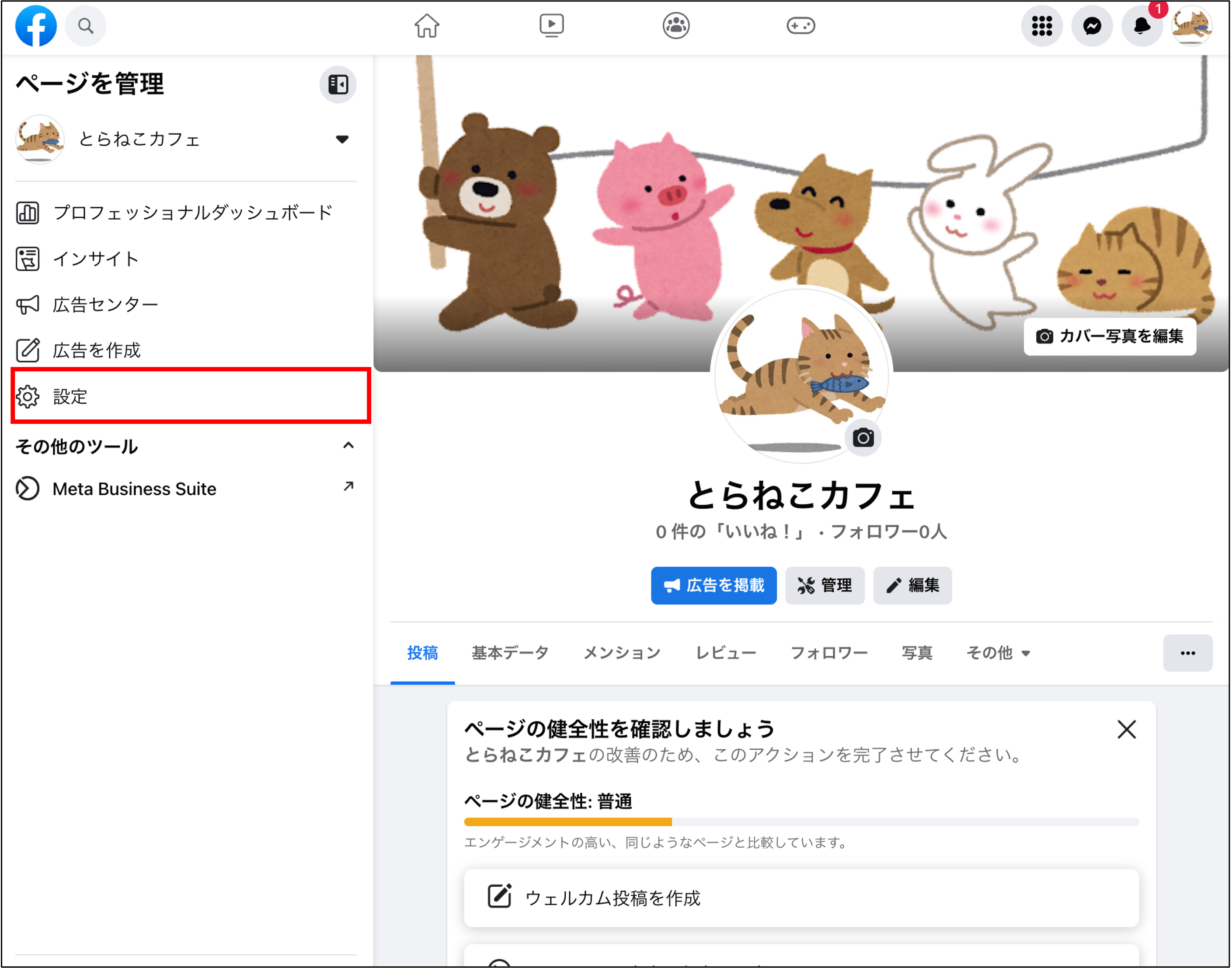The height and width of the screenshot is (968, 1232).
Task: Click the Meta Business Suite external arrow icon
Action: (x=348, y=486)
